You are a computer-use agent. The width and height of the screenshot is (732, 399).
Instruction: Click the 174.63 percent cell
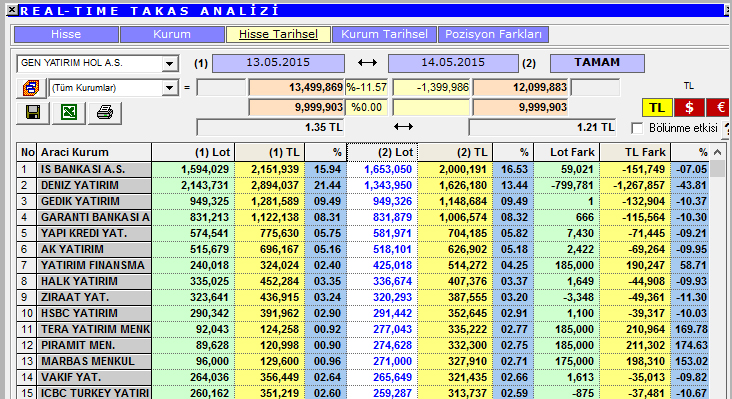(690, 345)
